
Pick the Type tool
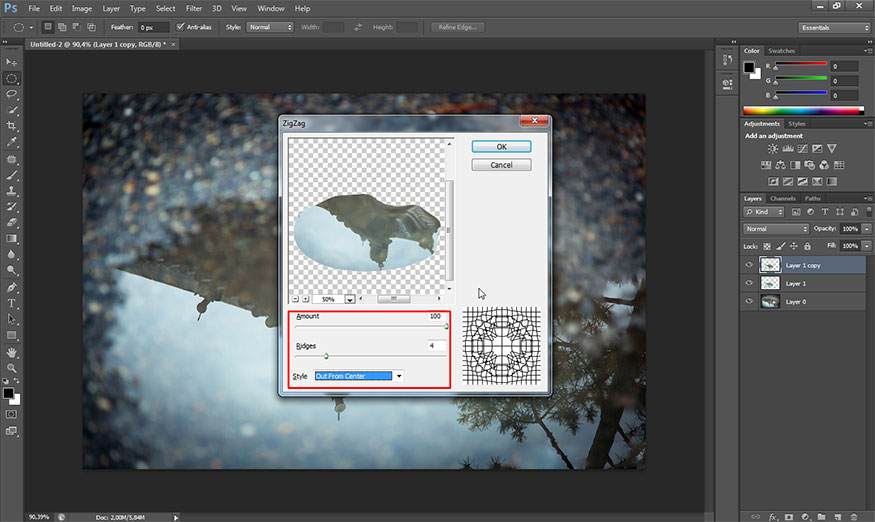click(12, 302)
